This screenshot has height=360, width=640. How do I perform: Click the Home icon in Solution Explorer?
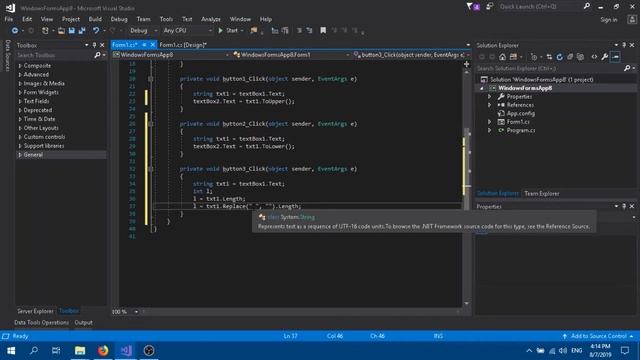[x=502, y=57]
